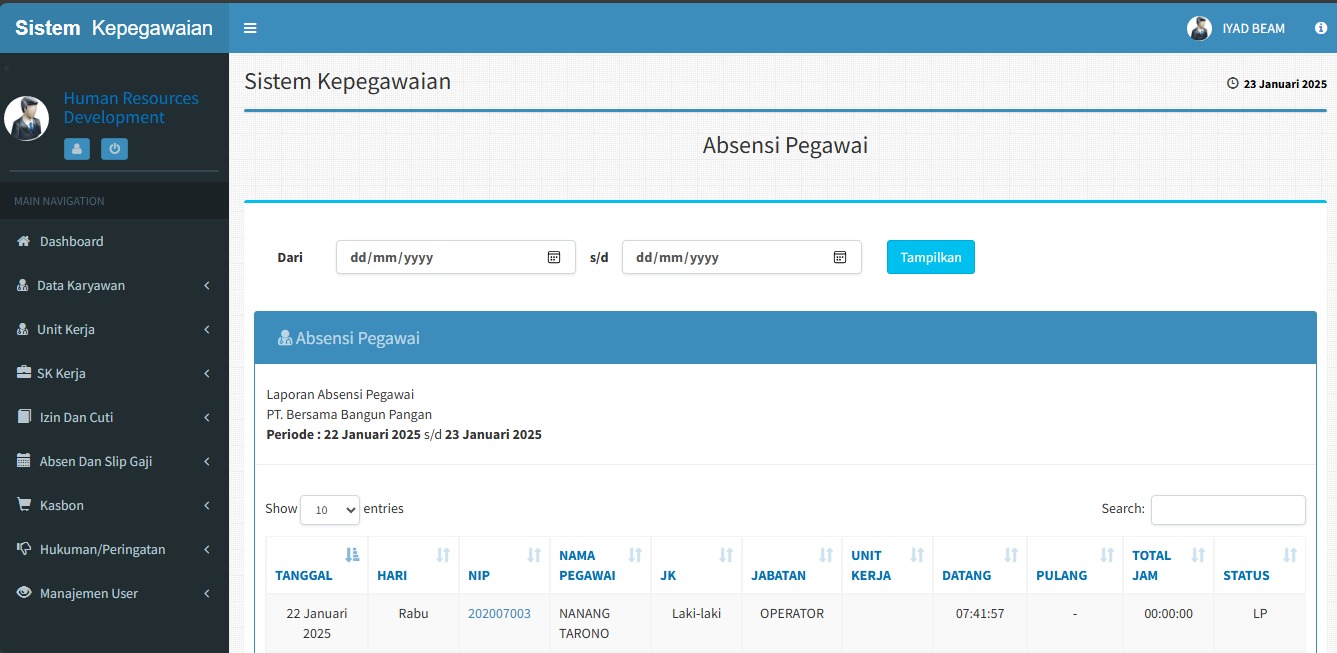Expand the Data Karyawan menu

(114, 286)
